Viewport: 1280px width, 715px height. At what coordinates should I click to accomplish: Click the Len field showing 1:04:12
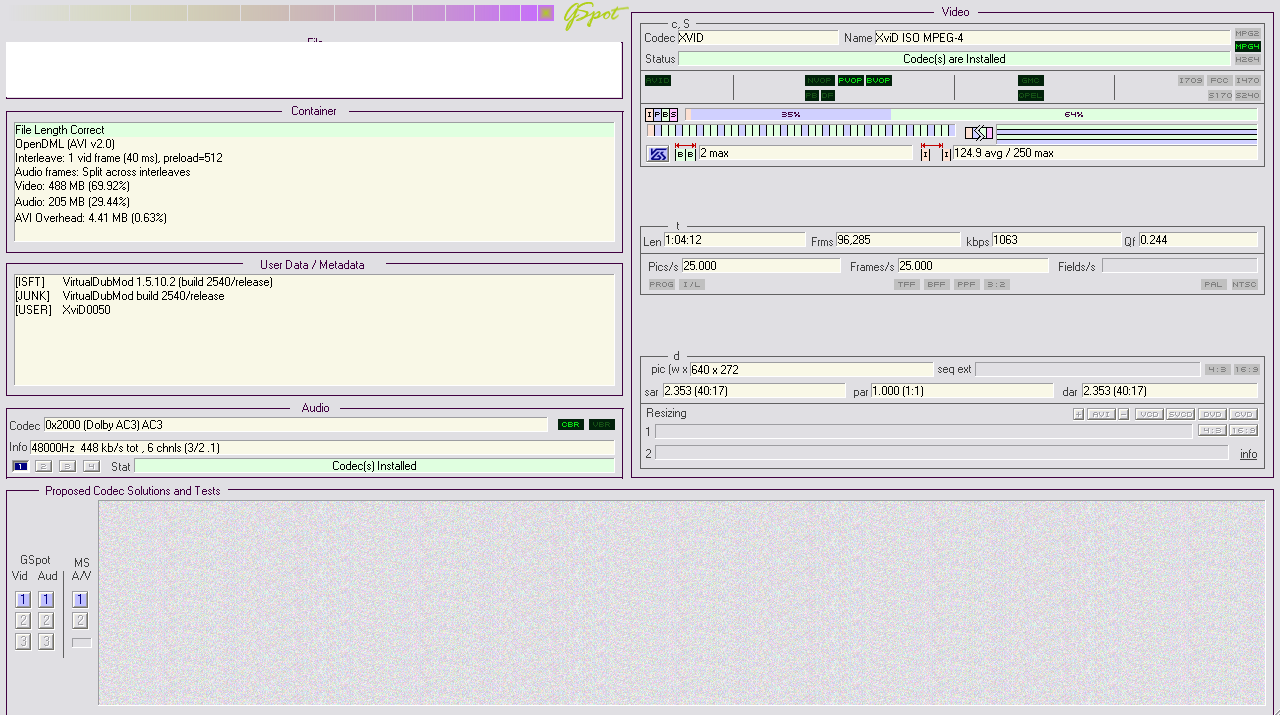(x=734, y=240)
